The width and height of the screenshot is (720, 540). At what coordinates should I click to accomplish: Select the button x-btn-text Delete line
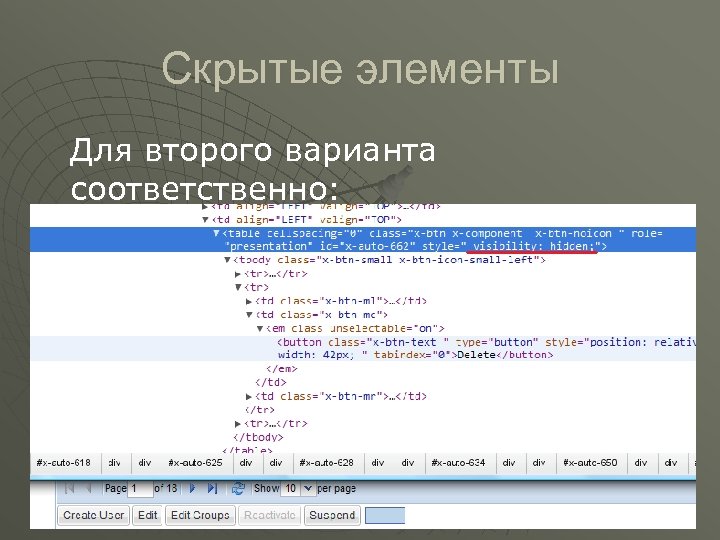coord(363,349)
